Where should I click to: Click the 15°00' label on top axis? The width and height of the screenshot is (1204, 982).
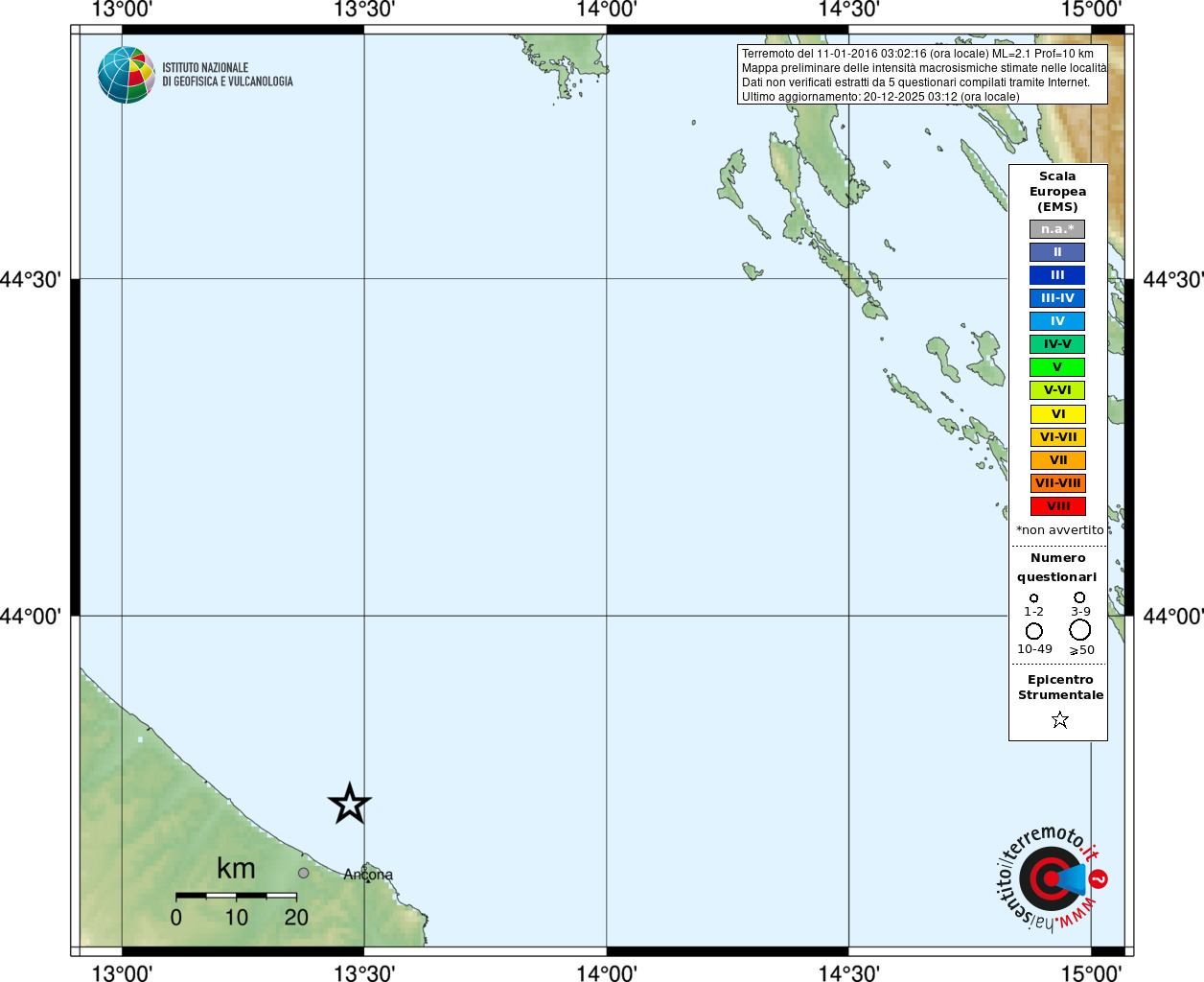[1091, 10]
